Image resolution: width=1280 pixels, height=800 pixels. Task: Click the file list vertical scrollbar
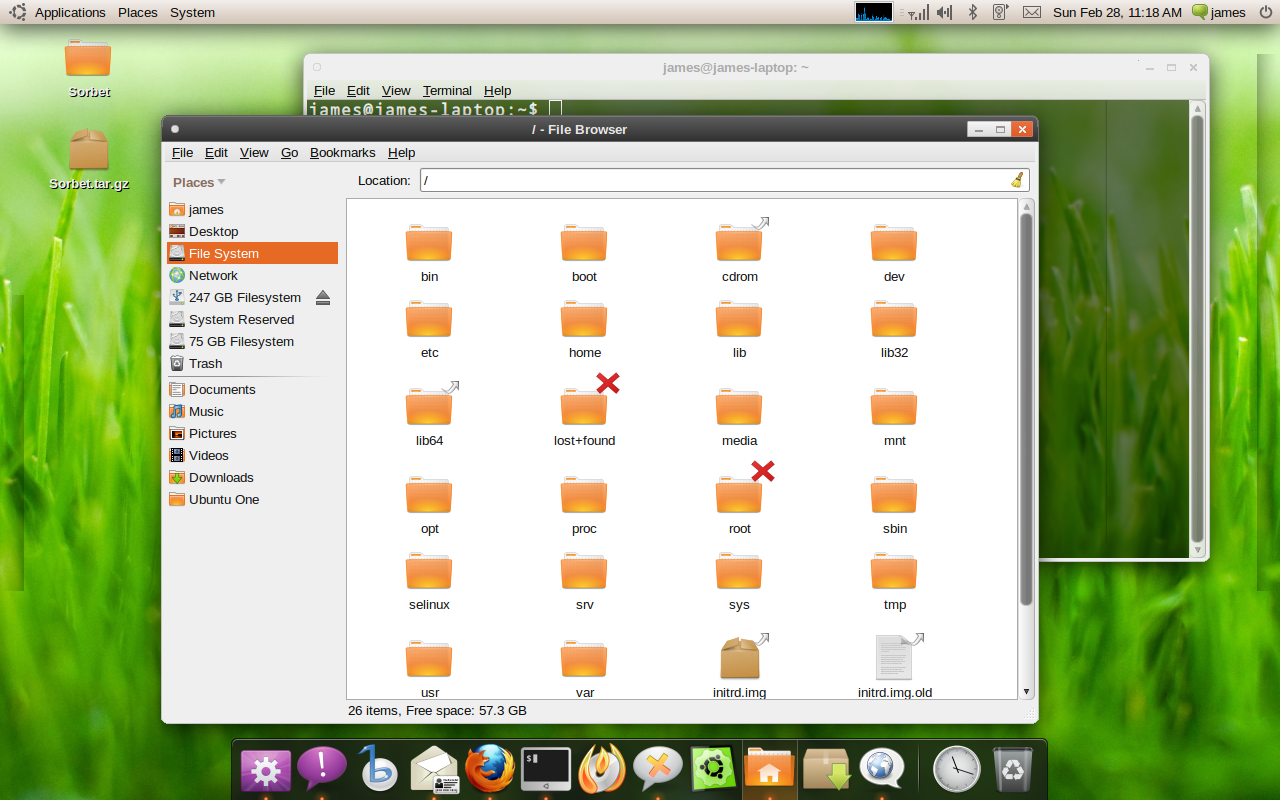1026,410
